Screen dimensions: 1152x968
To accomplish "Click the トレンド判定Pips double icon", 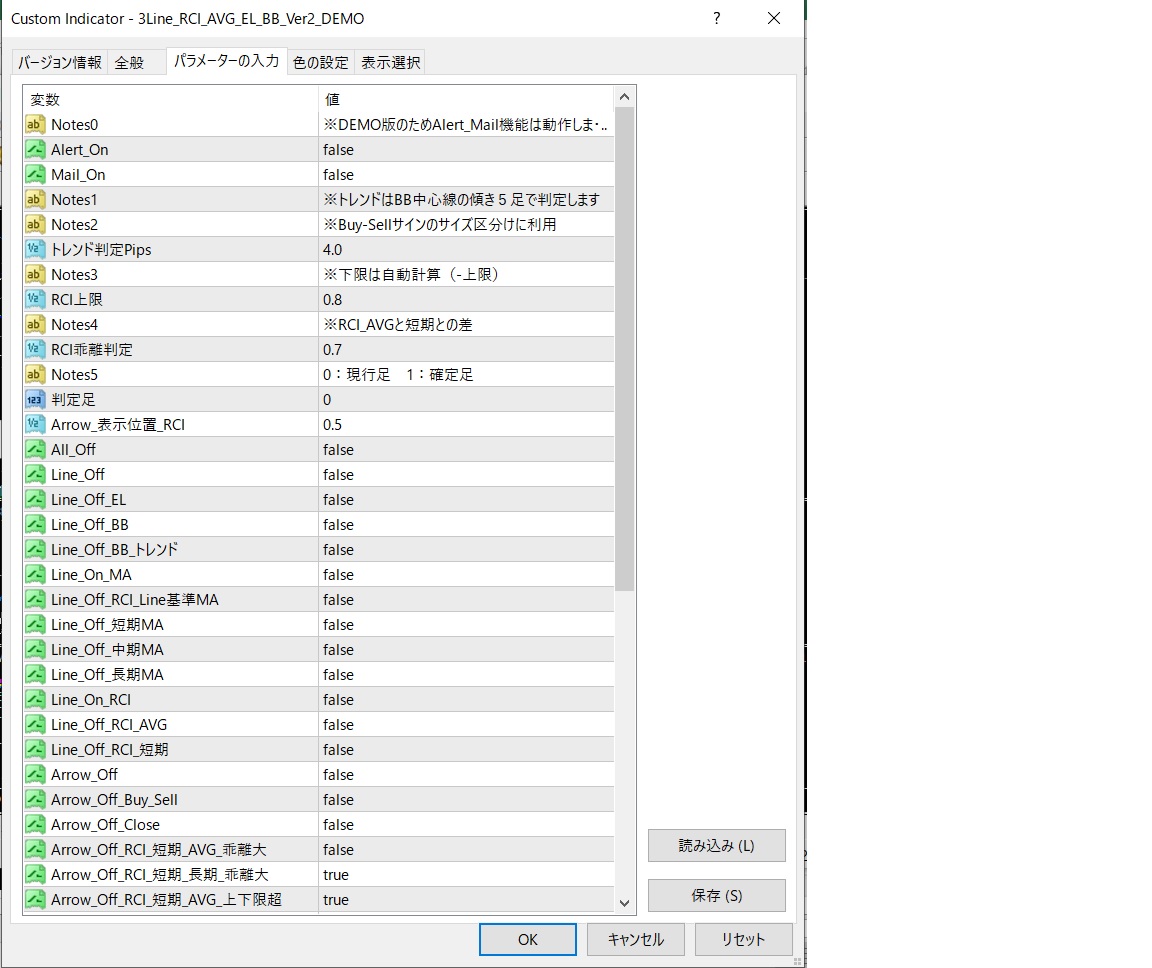I will [x=35, y=249].
